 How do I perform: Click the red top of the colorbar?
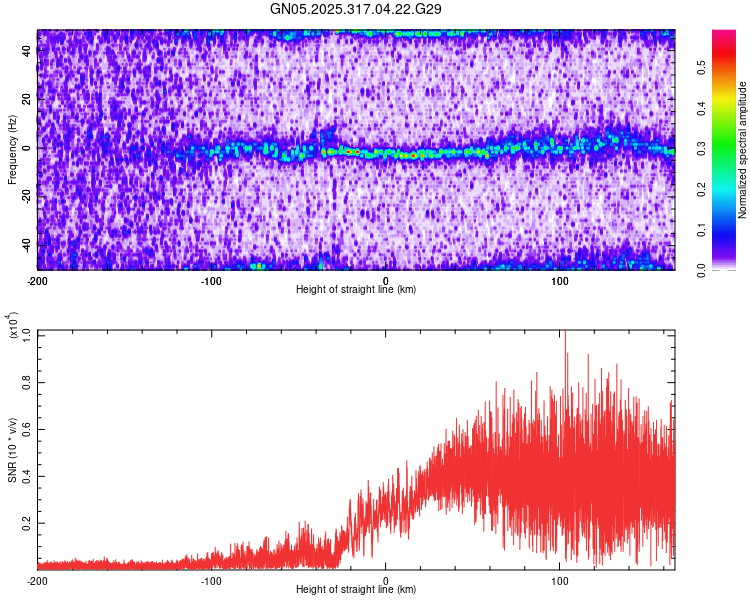pyautogui.click(x=723, y=38)
